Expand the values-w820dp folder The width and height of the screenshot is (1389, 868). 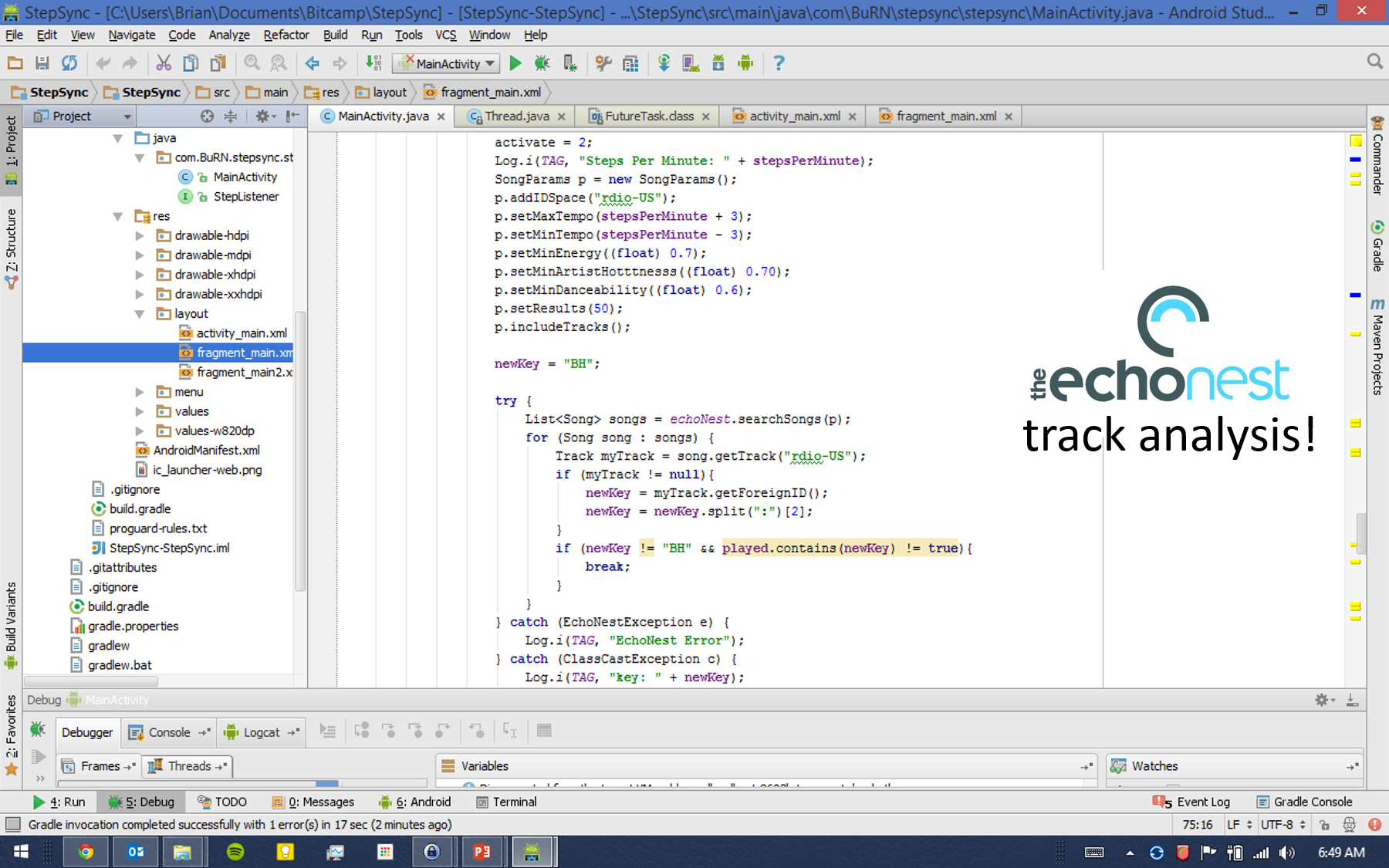coord(140,431)
